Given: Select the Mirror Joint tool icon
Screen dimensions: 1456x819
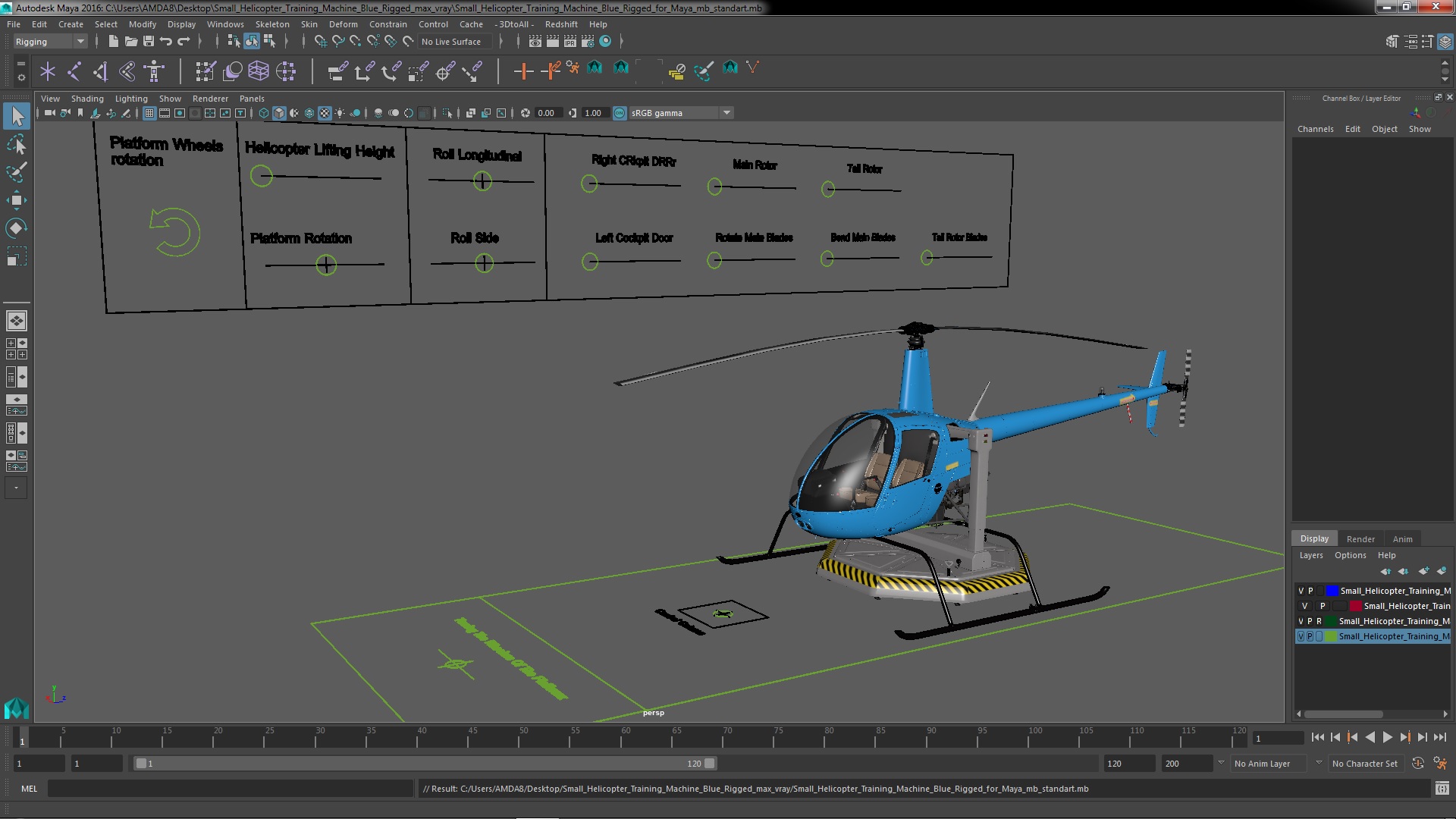Looking at the screenshot, I should tap(101, 71).
